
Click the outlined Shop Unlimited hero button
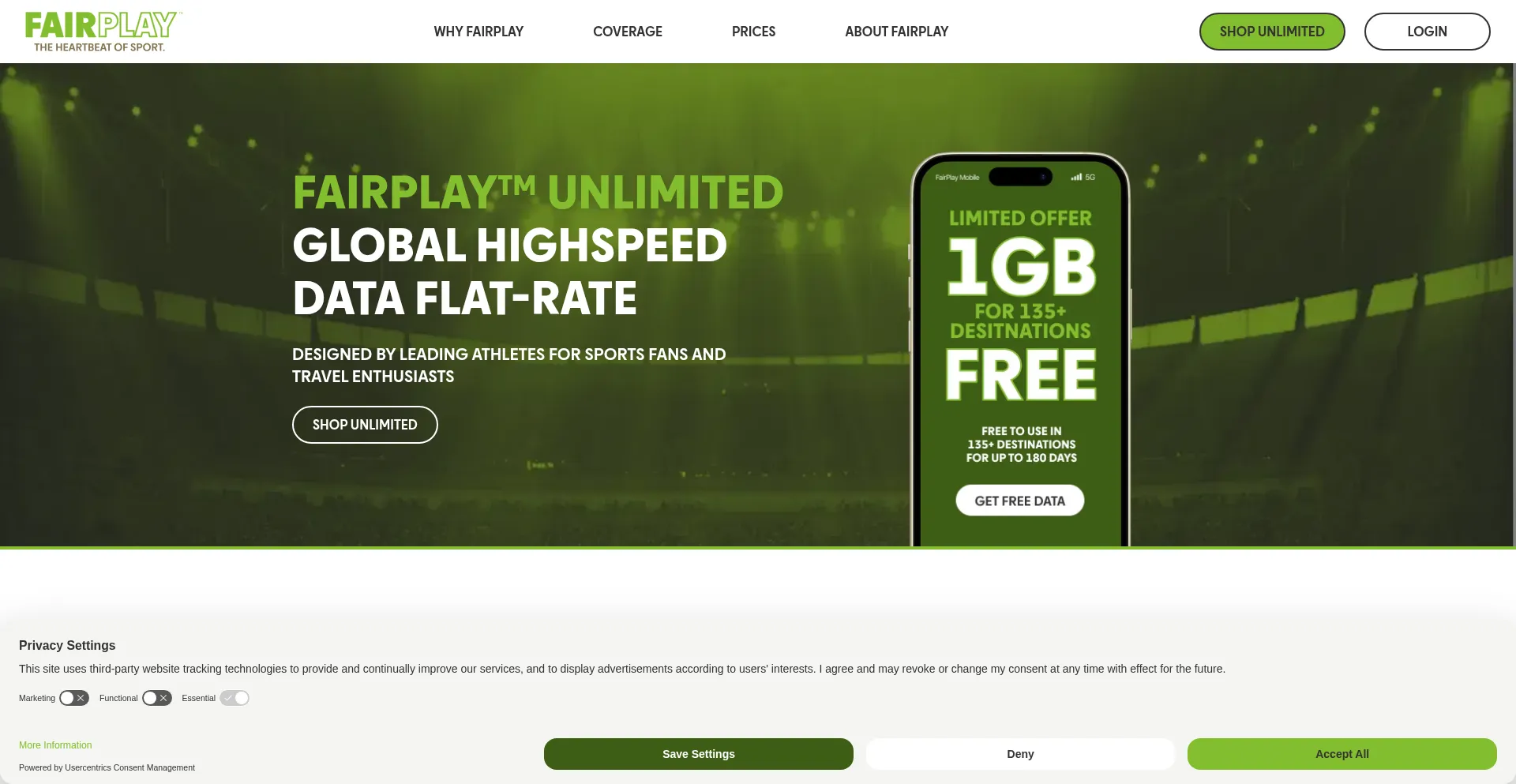365,425
